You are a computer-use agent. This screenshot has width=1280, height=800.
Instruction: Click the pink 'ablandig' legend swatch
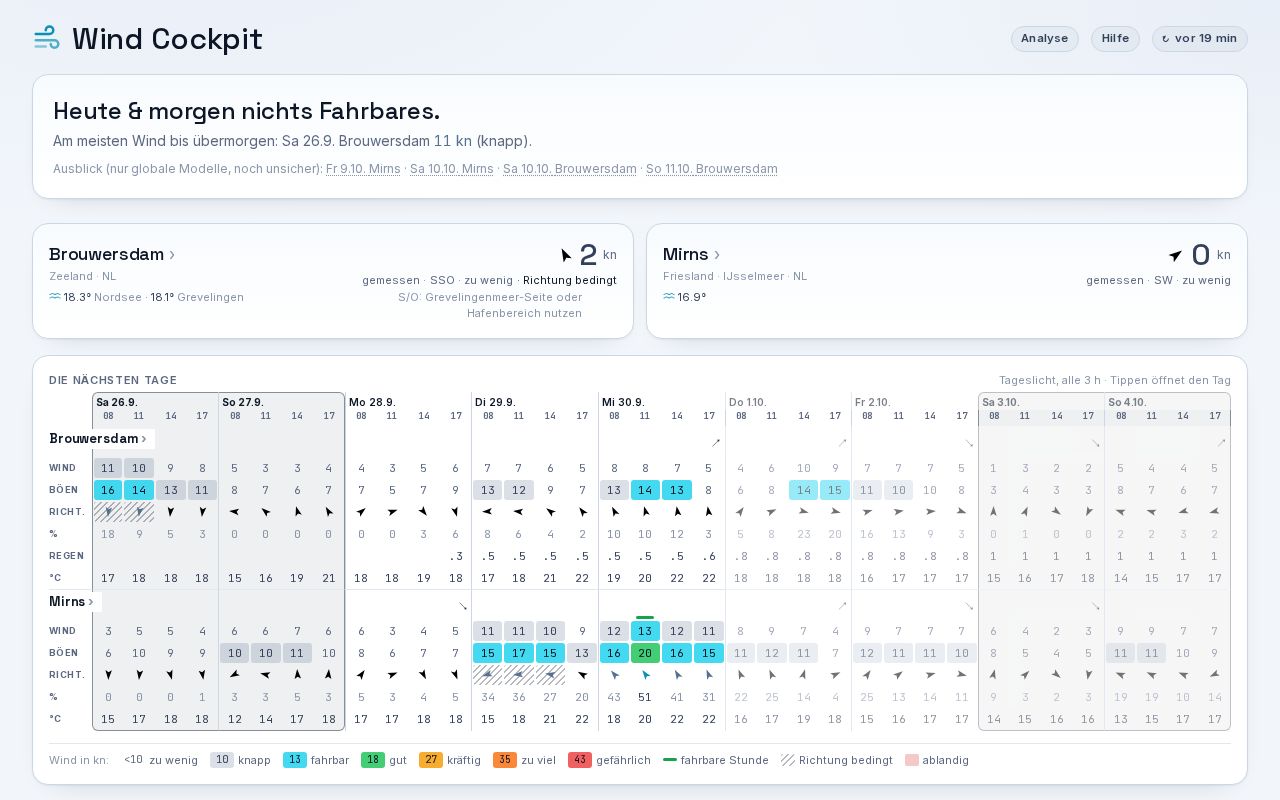click(912, 760)
